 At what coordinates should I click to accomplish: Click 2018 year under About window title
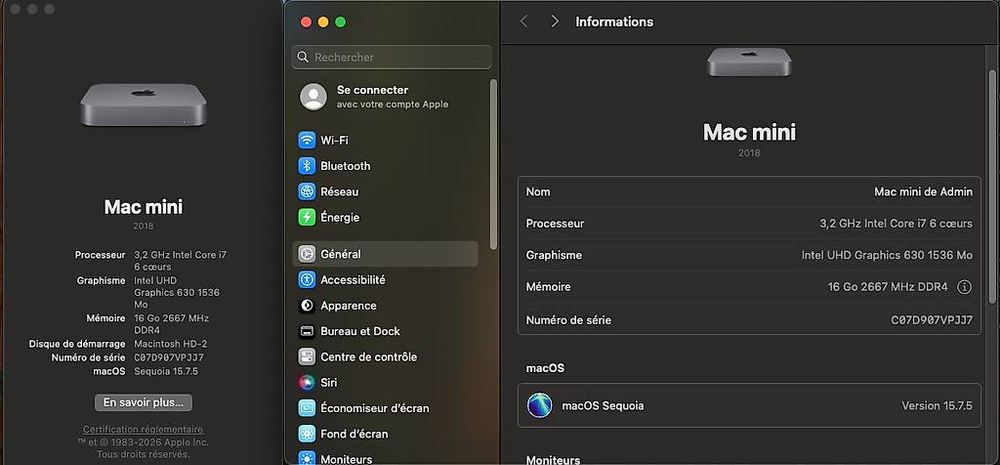click(143, 226)
